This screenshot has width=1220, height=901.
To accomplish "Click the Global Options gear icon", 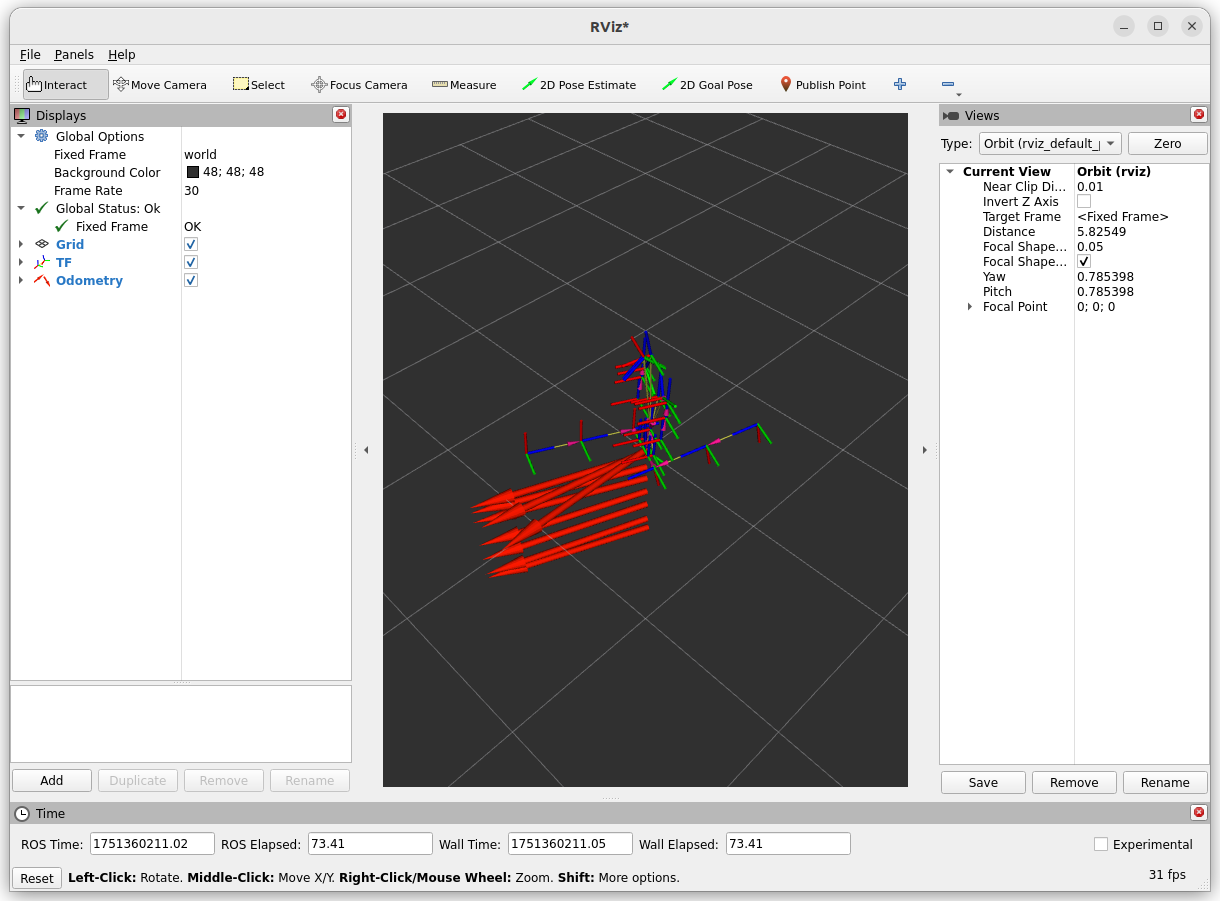I will click(41, 136).
